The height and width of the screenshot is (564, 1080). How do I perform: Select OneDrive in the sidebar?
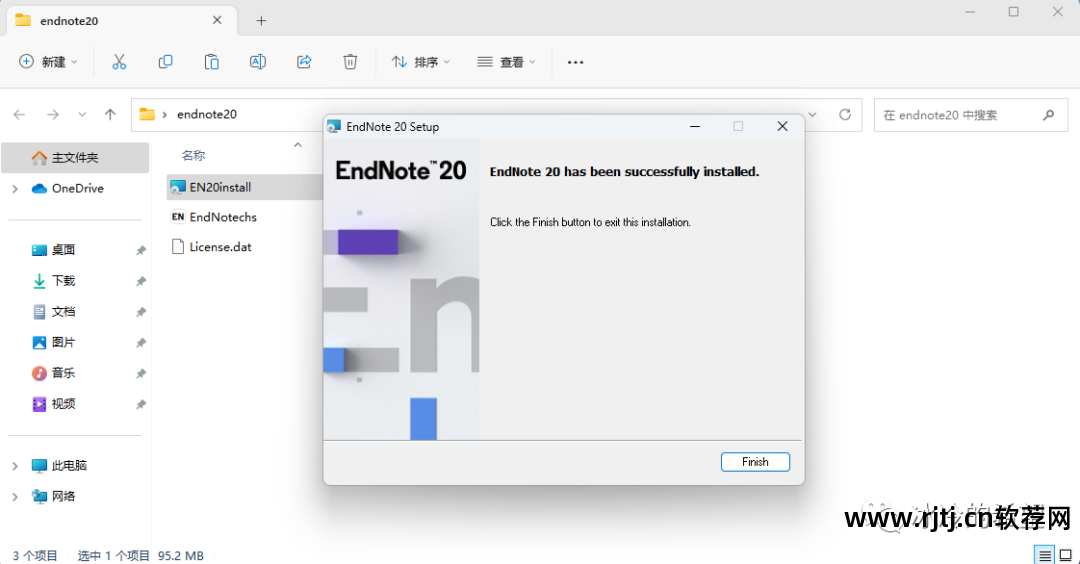[77, 188]
